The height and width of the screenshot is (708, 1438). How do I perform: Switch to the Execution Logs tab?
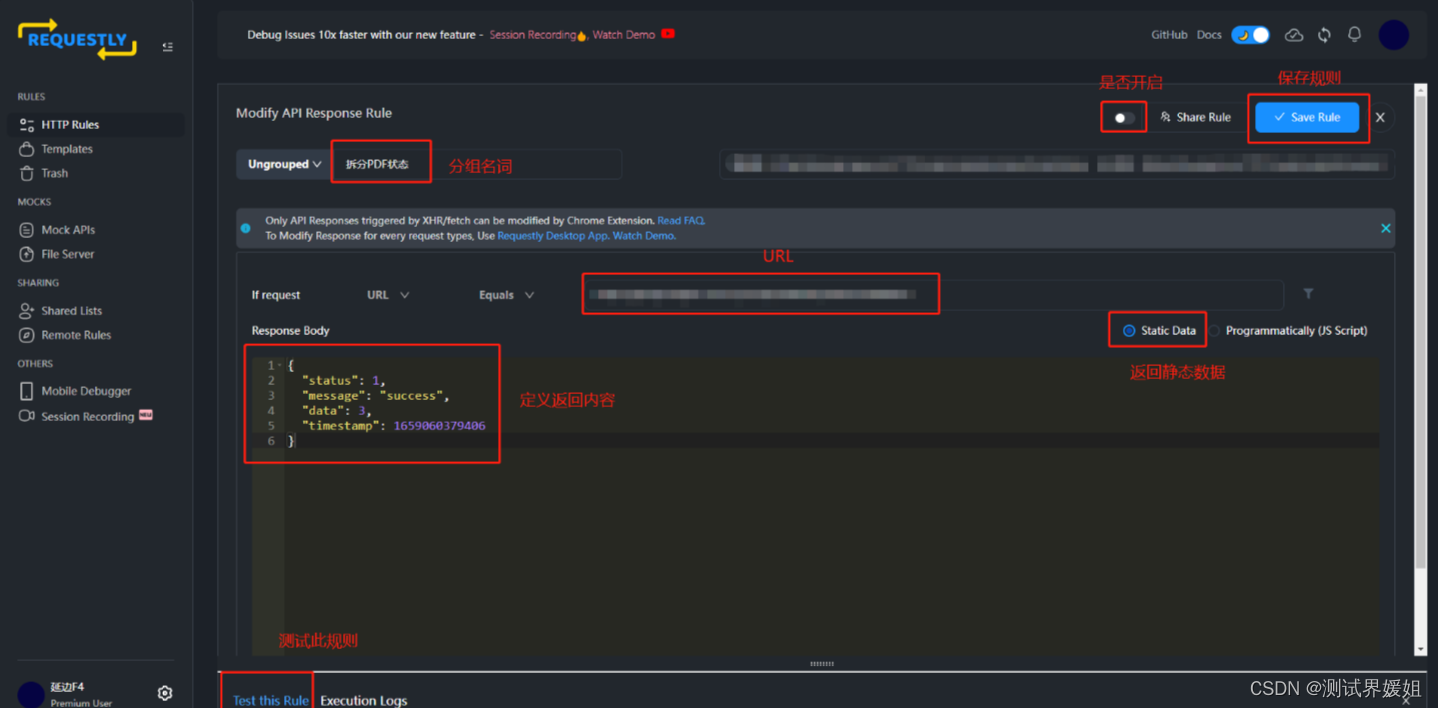point(364,700)
